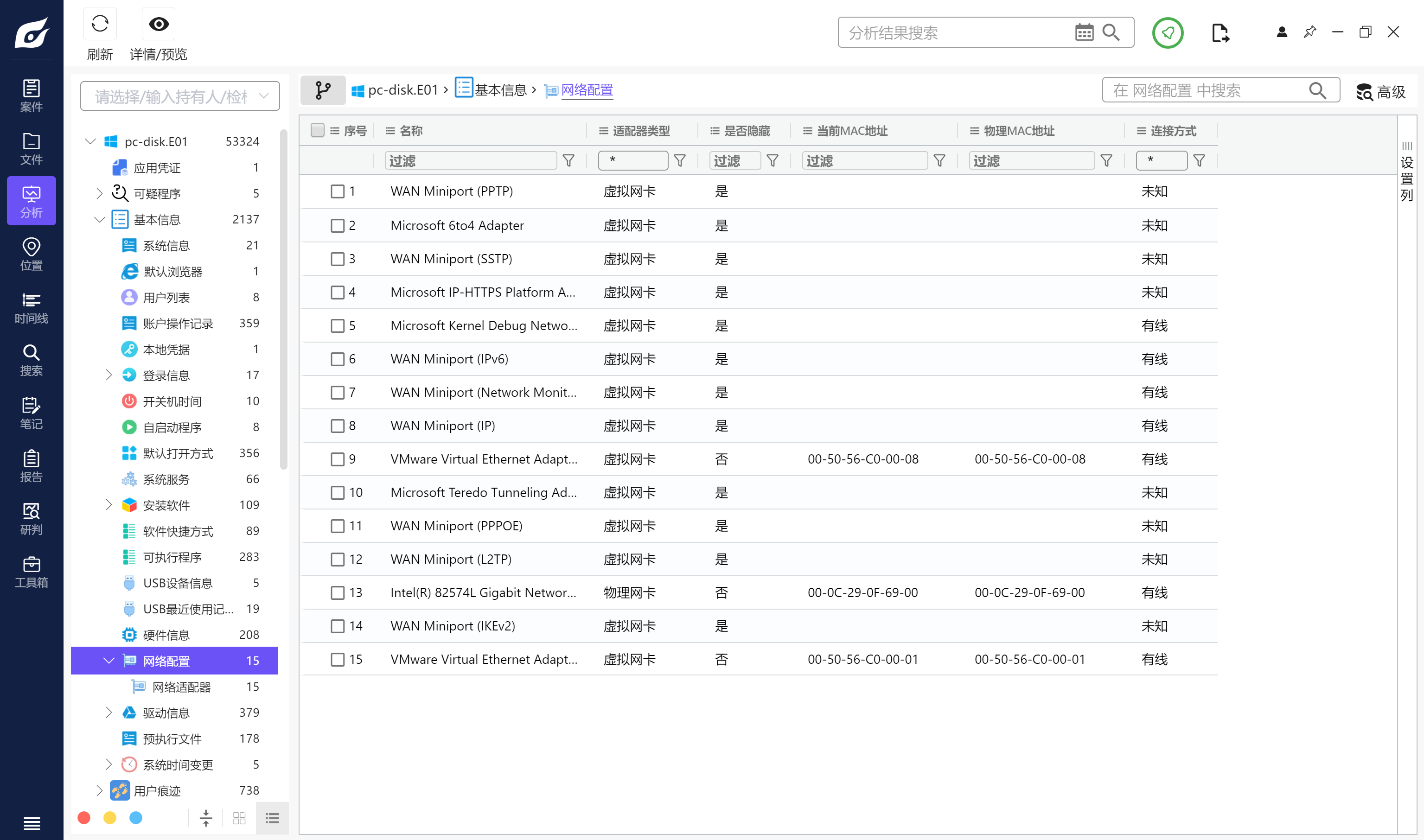The image size is (1424, 840).
Task: Click filter funnel for 是否隐藏 column
Action: click(x=773, y=161)
